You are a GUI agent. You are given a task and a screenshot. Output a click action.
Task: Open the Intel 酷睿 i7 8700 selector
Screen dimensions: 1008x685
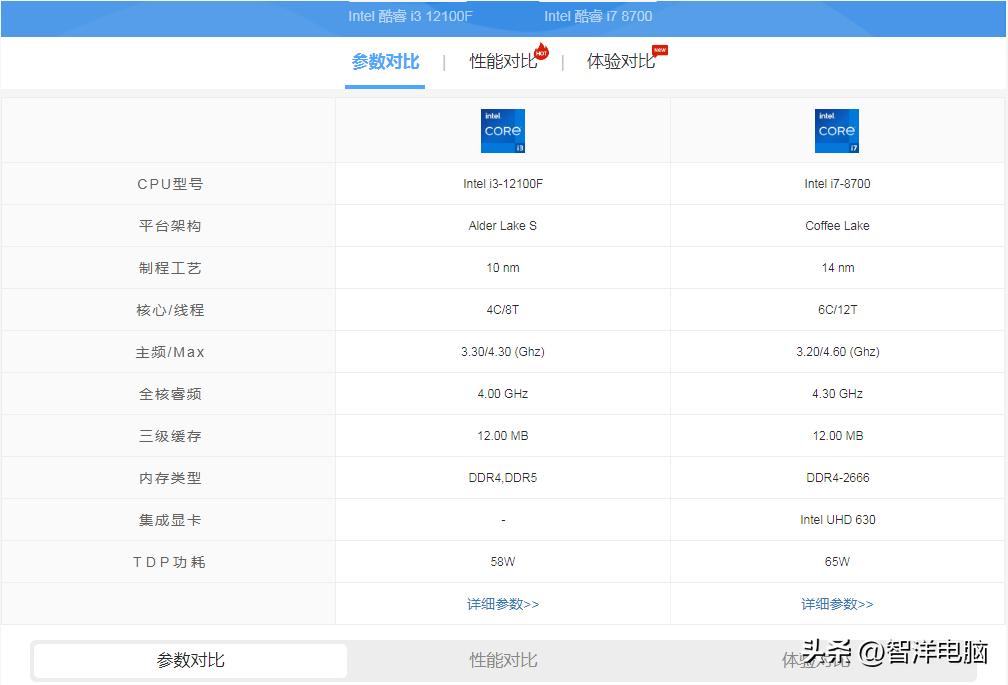[597, 16]
